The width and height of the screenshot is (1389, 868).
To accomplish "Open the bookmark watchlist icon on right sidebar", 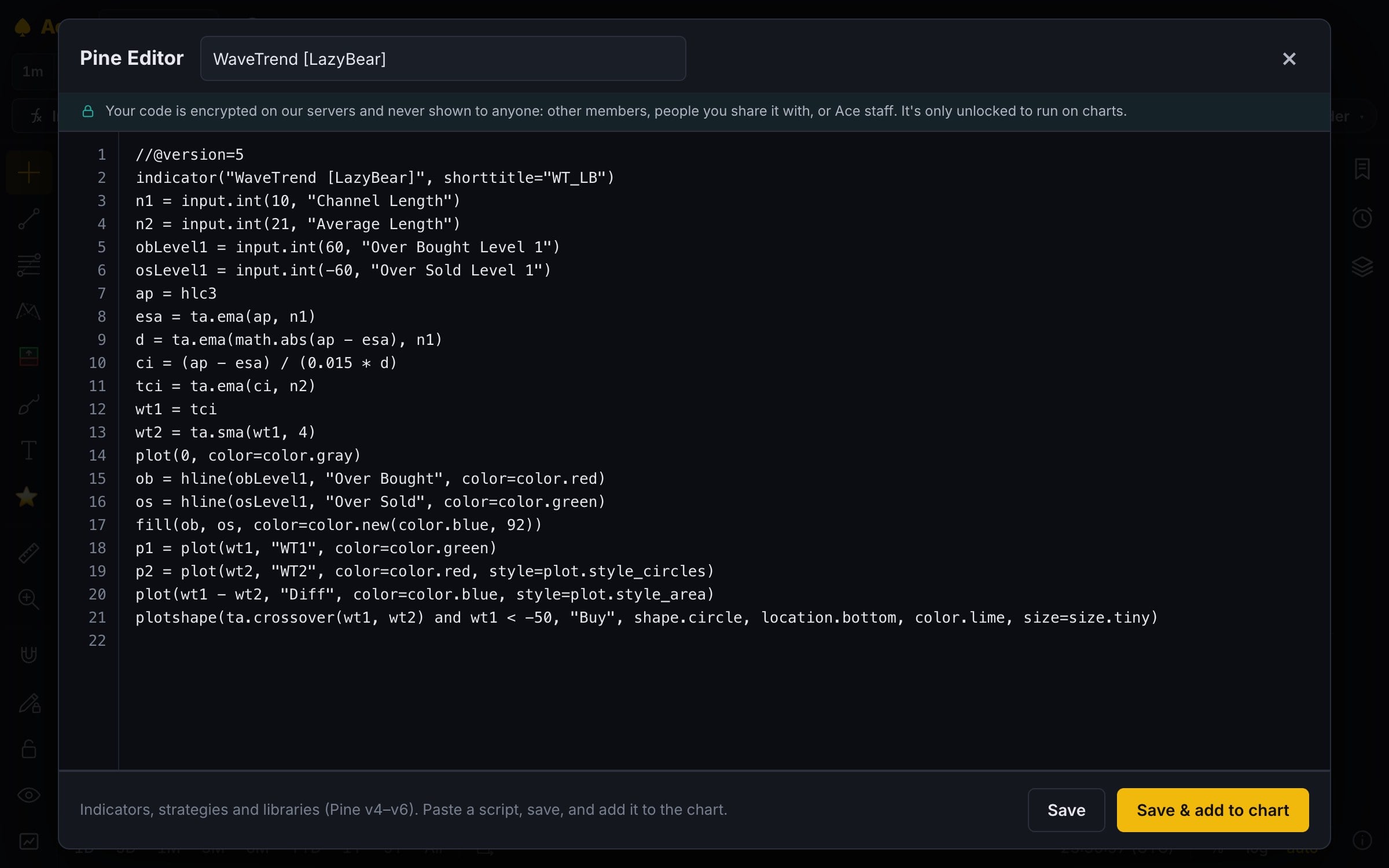I will [x=1362, y=169].
